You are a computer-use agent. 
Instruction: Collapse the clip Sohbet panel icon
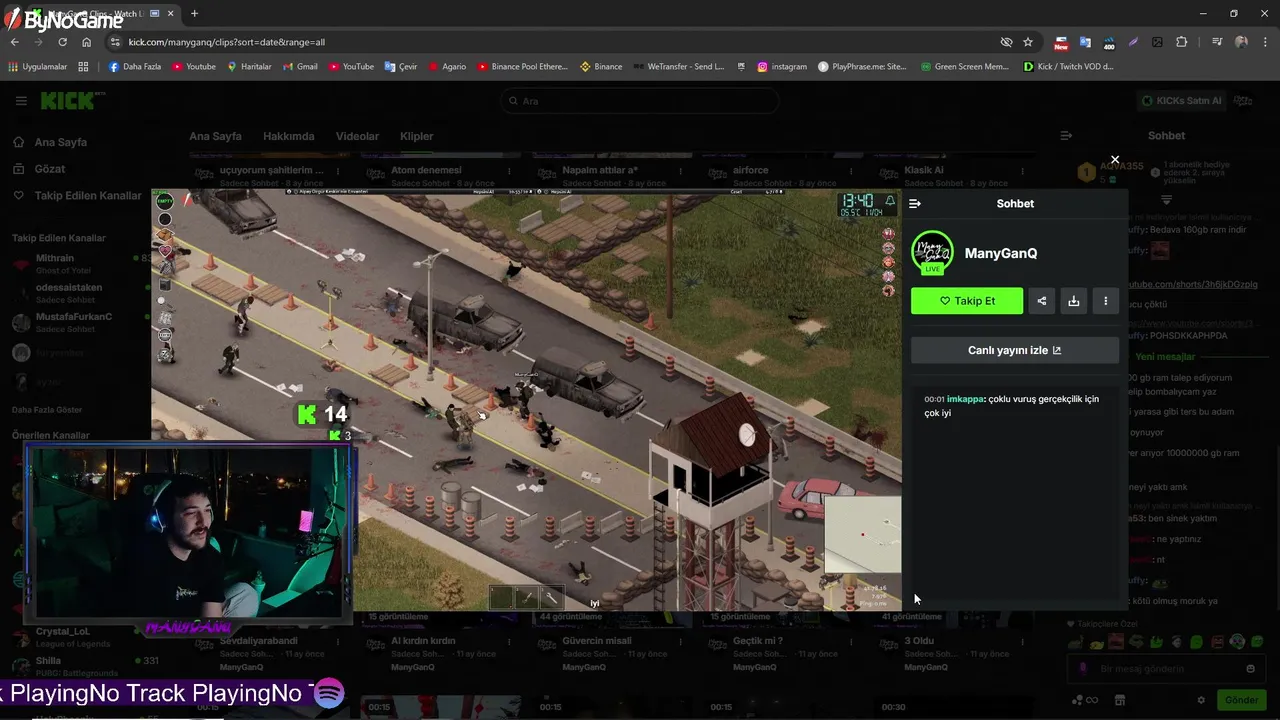pyautogui.click(x=914, y=203)
